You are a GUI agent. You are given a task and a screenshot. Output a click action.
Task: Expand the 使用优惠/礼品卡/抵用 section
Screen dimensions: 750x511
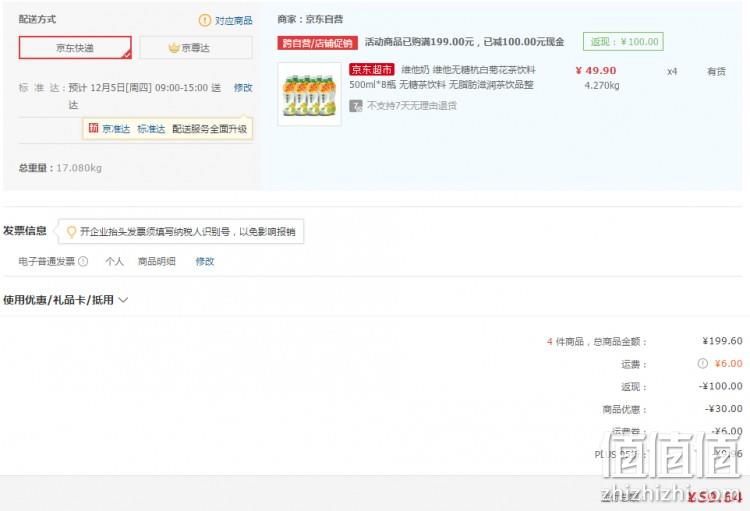pyautogui.click(x=66, y=300)
